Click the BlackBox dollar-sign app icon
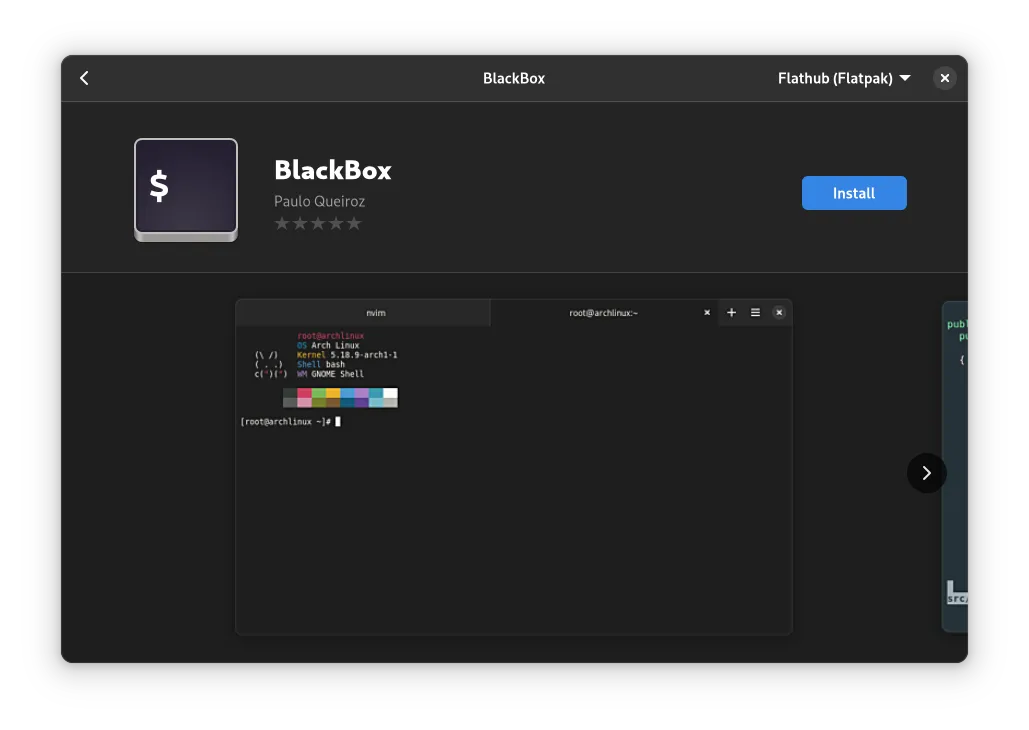The width and height of the screenshot is (1029, 730). (x=185, y=186)
